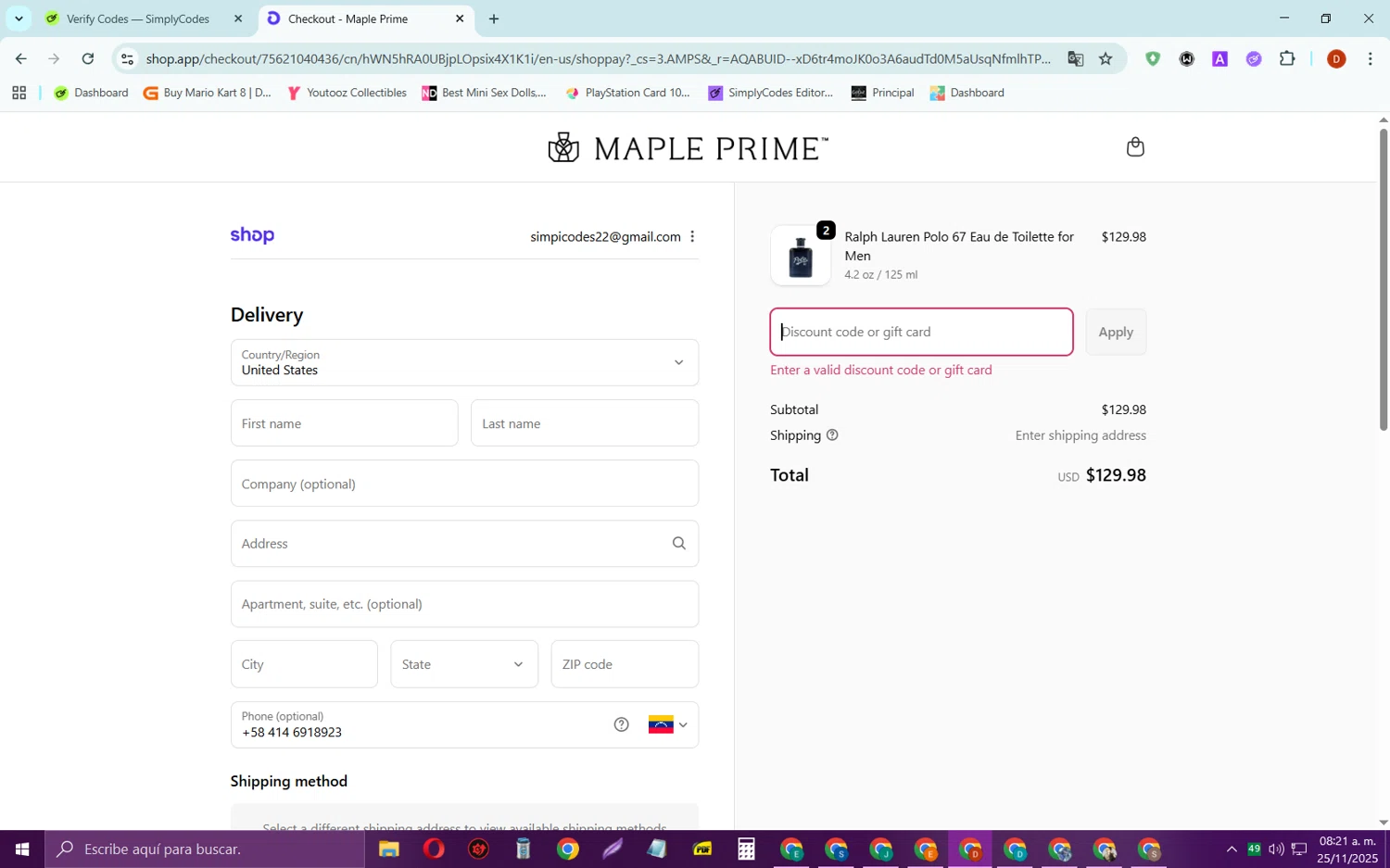This screenshot has width=1390, height=868.
Task: Focus the discount code input field
Action: (921, 332)
